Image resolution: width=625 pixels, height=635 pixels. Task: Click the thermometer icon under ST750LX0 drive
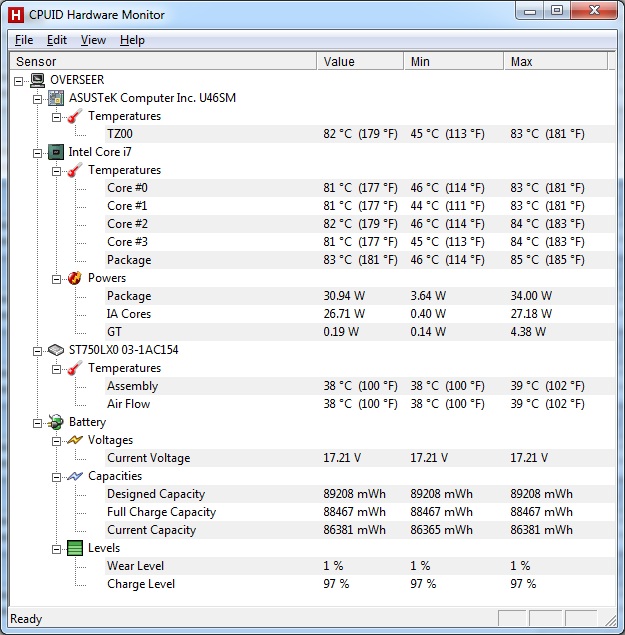tap(75, 368)
